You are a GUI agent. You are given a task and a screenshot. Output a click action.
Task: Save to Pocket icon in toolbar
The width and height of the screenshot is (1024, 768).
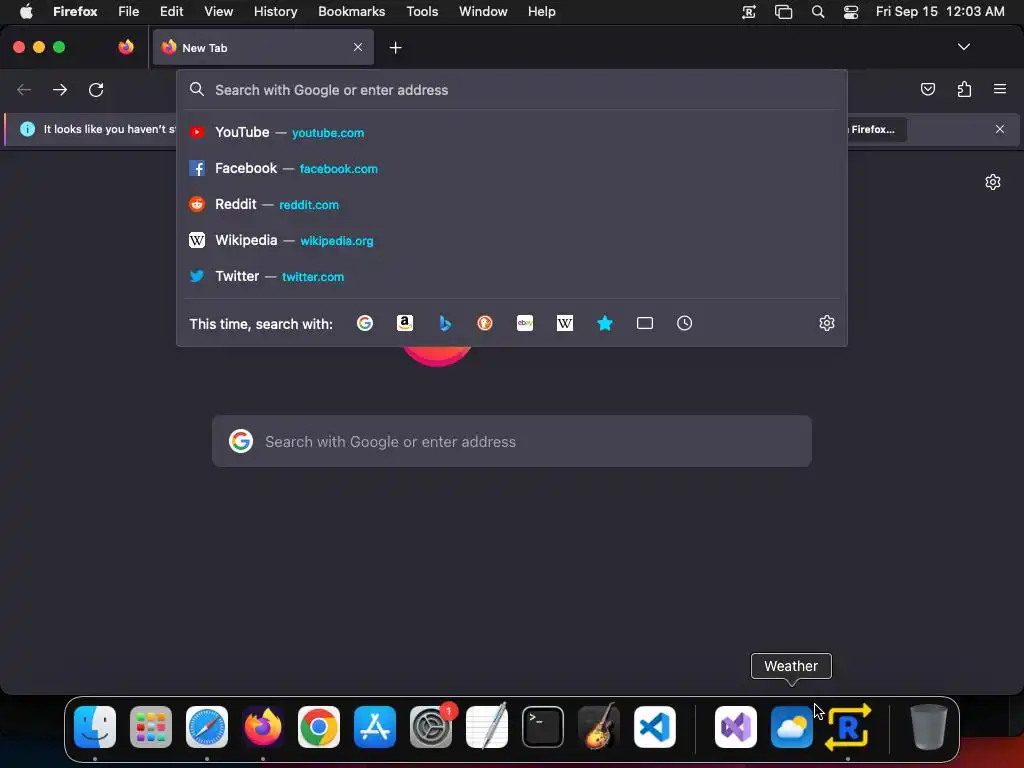pos(928,89)
